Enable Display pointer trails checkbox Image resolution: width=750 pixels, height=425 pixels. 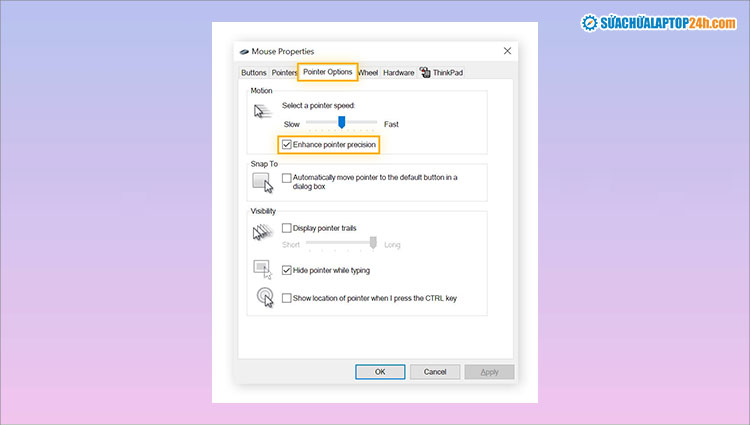tap(287, 228)
